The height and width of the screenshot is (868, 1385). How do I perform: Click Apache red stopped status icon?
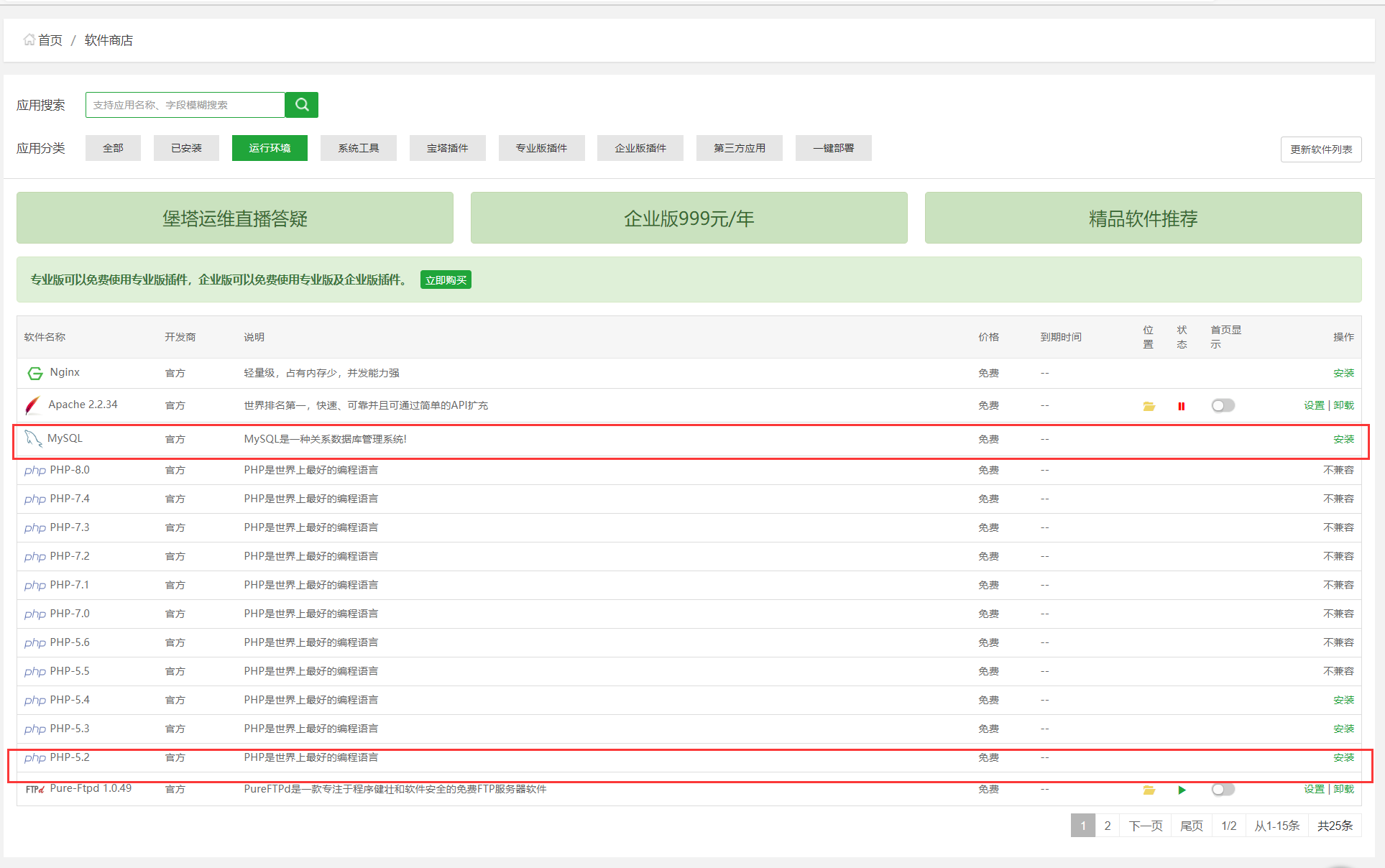pos(1182,406)
